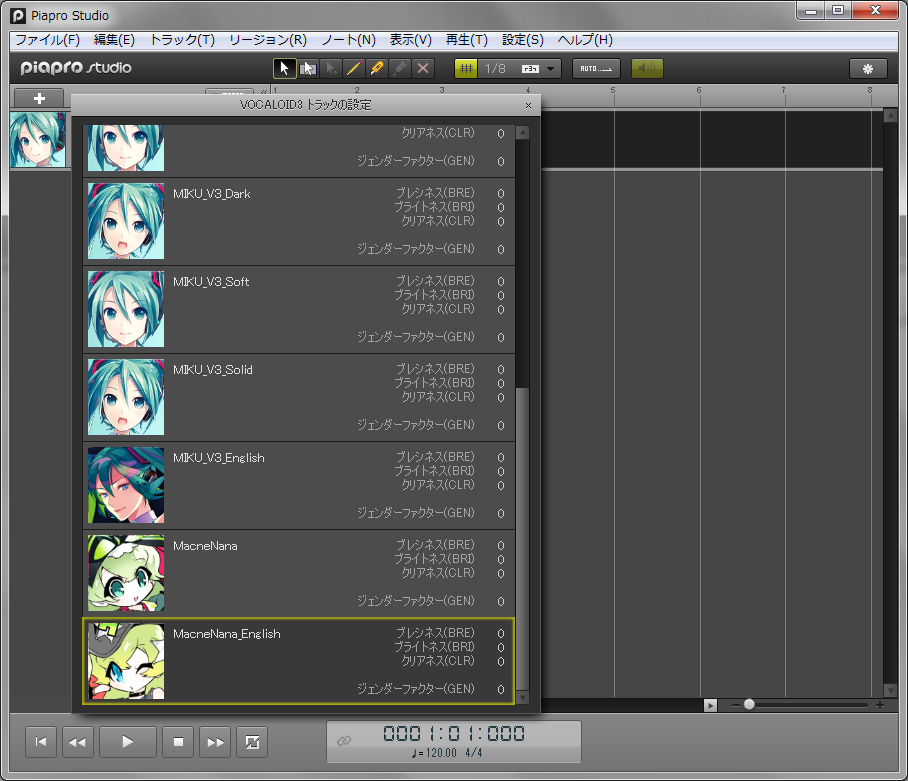908x781 pixels.
Task: Toggle the chain link sync icon
Action: click(x=344, y=740)
